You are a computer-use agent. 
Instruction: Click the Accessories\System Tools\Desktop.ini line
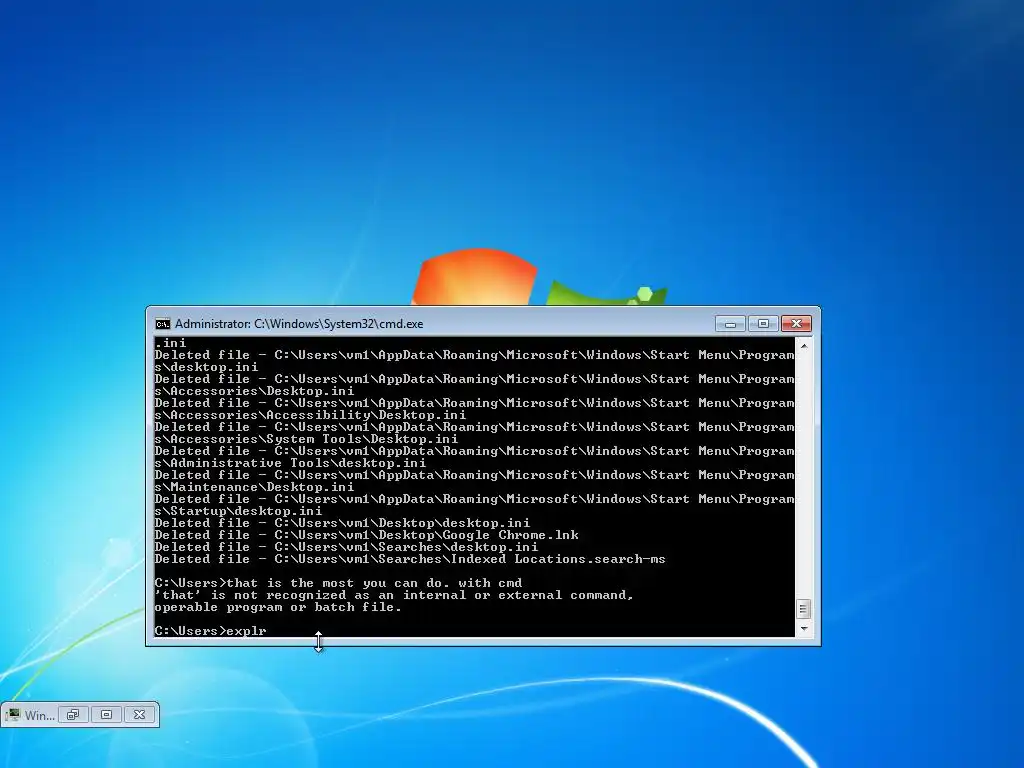pos(306,439)
